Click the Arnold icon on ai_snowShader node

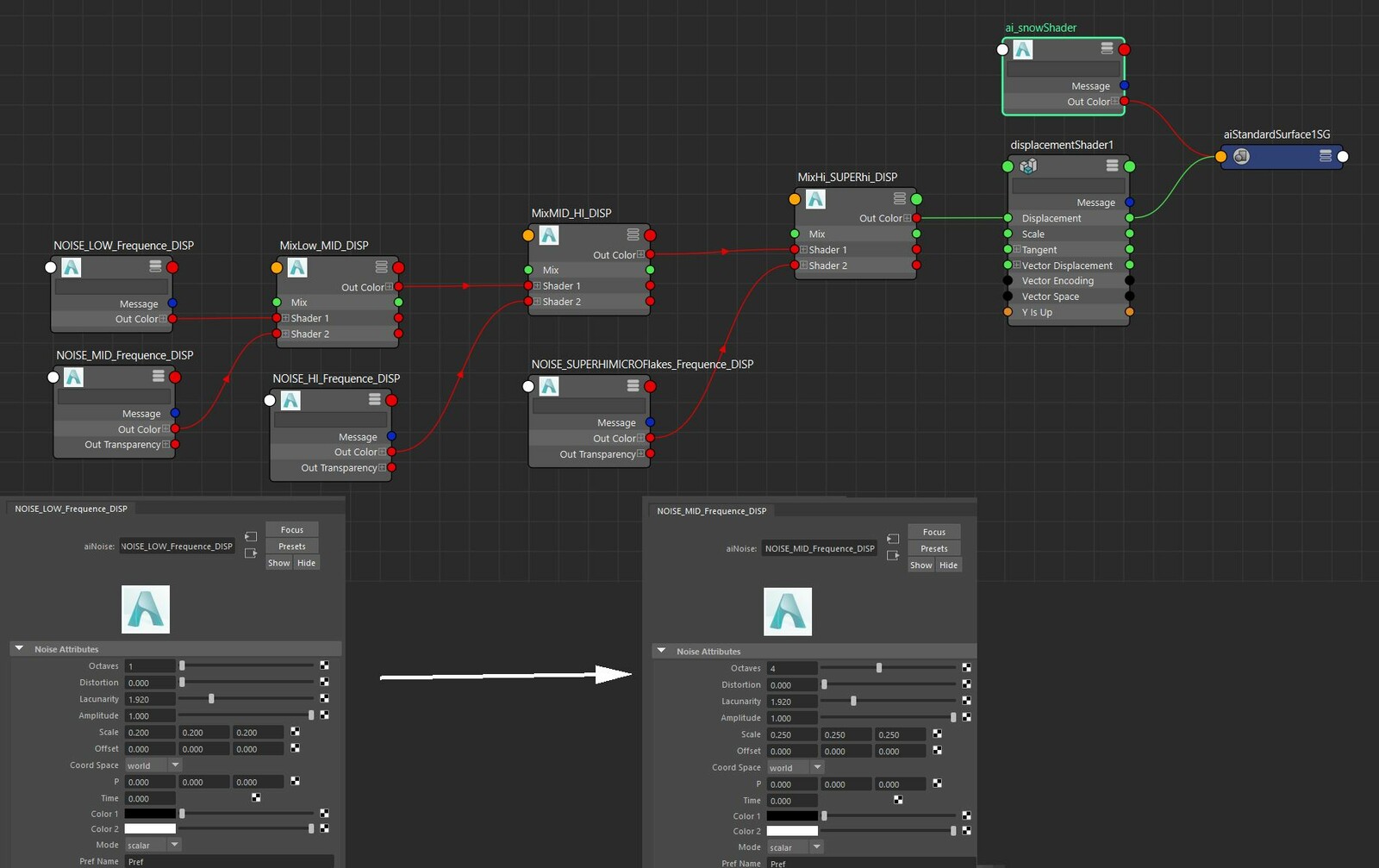[x=1022, y=49]
